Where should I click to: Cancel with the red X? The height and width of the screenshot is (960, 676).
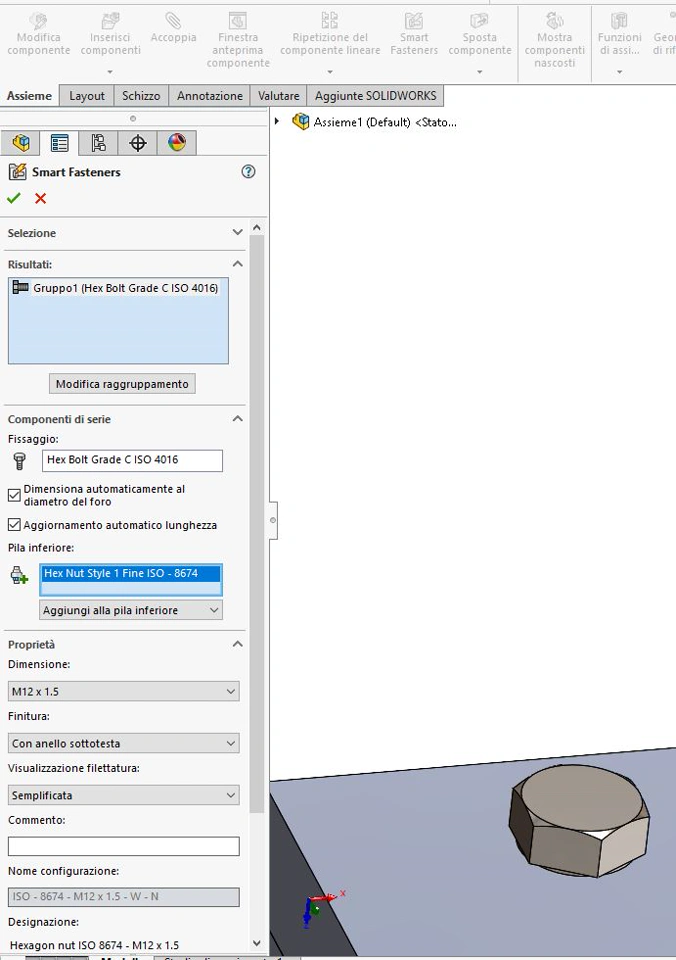click(40, 198)
